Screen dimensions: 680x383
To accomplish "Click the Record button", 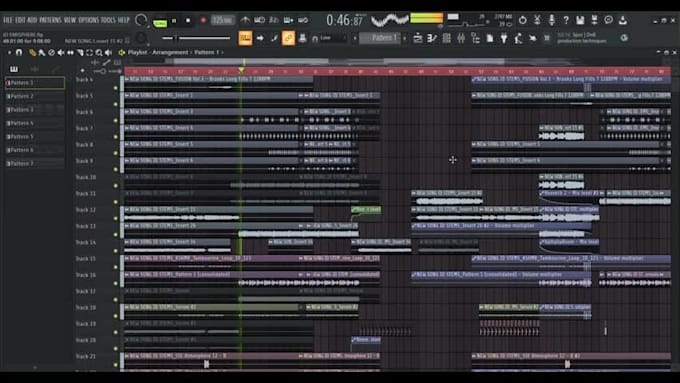I will tap(203, 20).
